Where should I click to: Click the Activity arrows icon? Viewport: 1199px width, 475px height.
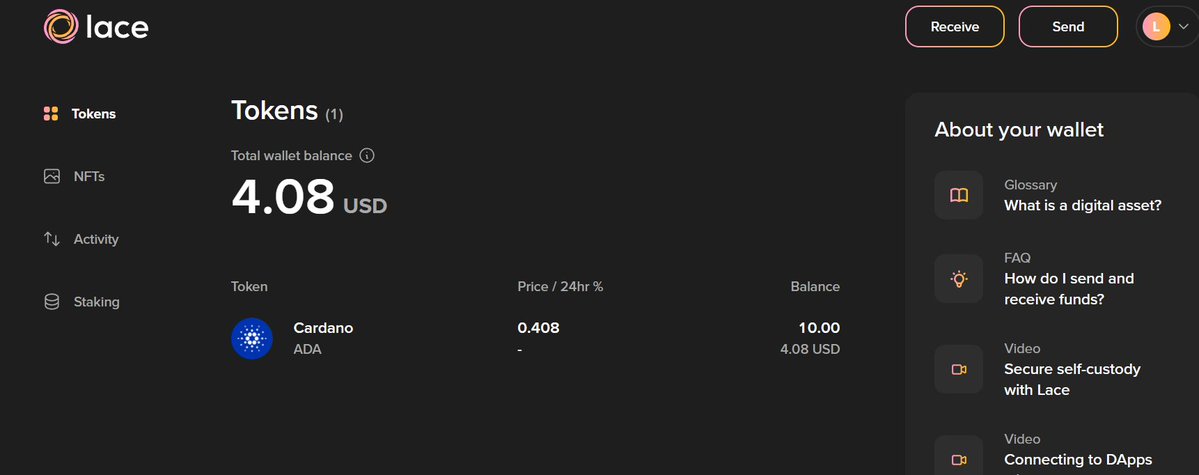(51, 239)
